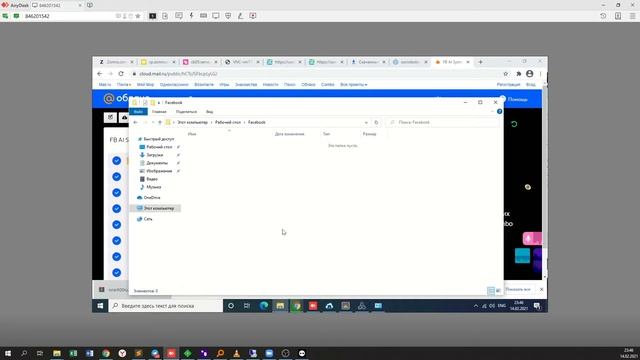Viewport: 640px width, 360px height.
Task: Select Изображения in Explorer navigation pane
Action: tap(159, 171)
